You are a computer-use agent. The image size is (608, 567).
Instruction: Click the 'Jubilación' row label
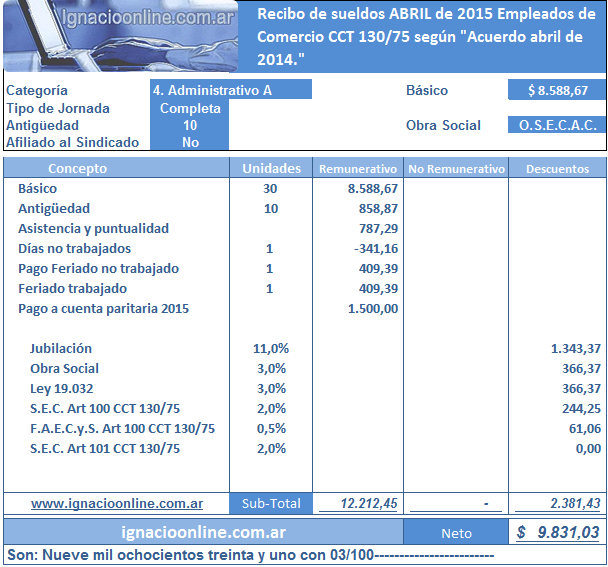click(61, 348)
